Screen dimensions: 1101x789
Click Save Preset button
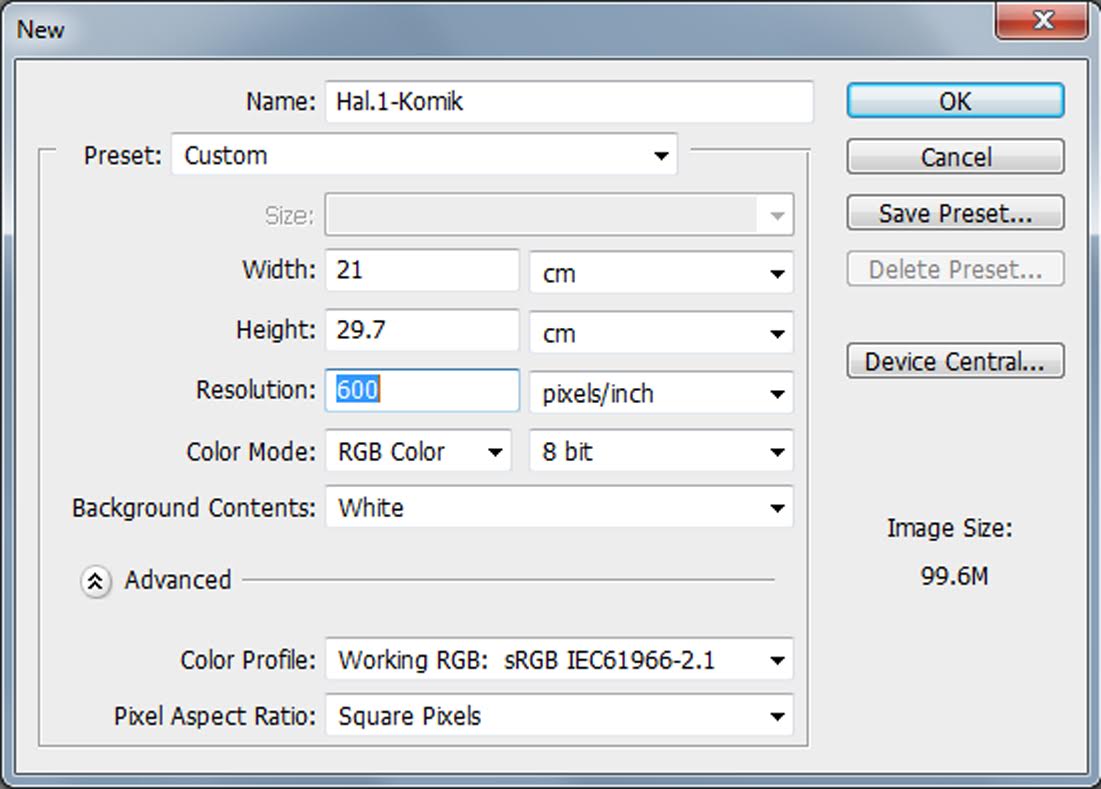pos(955,213)
